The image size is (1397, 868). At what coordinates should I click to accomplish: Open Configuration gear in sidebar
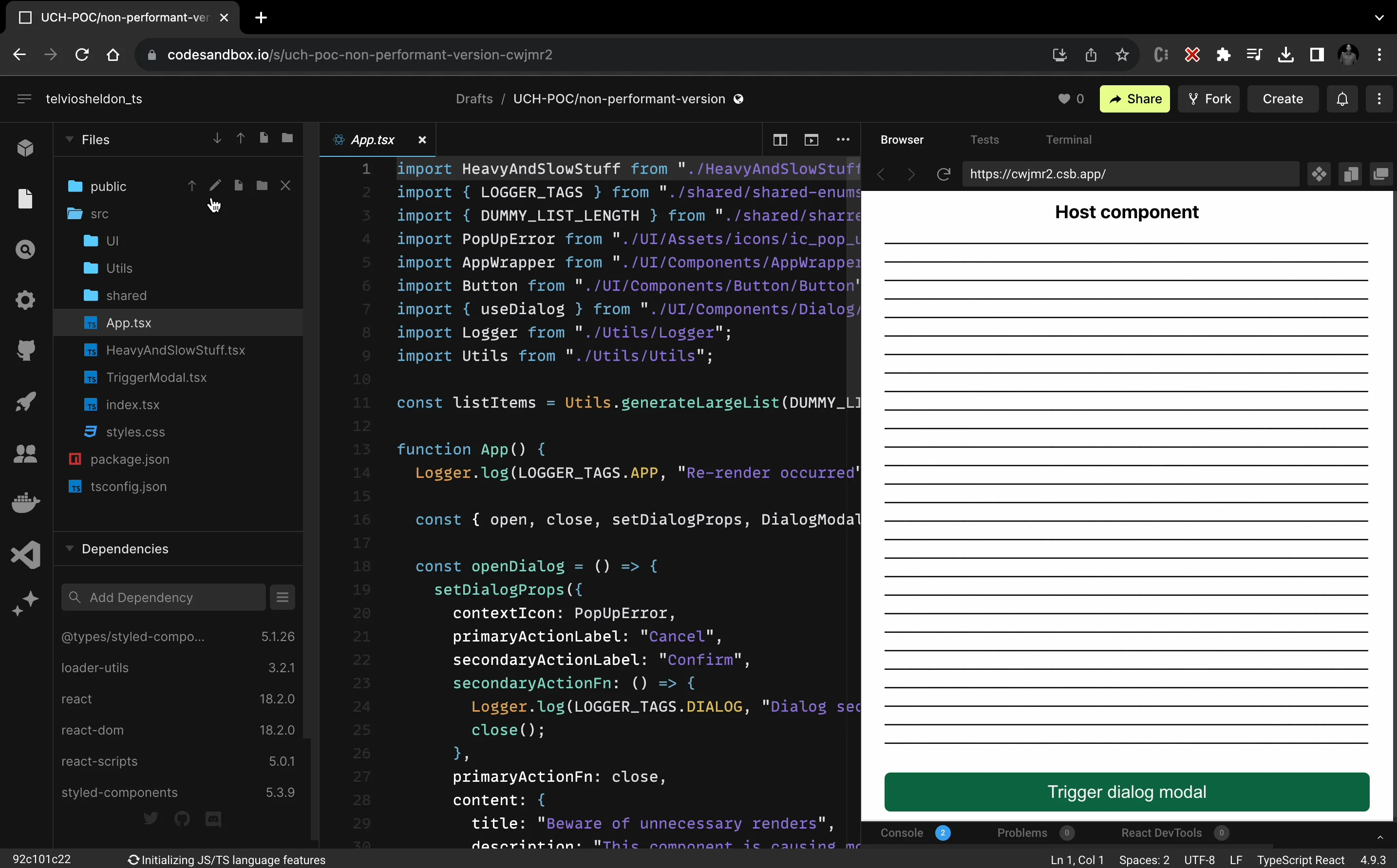click(25, 300)
